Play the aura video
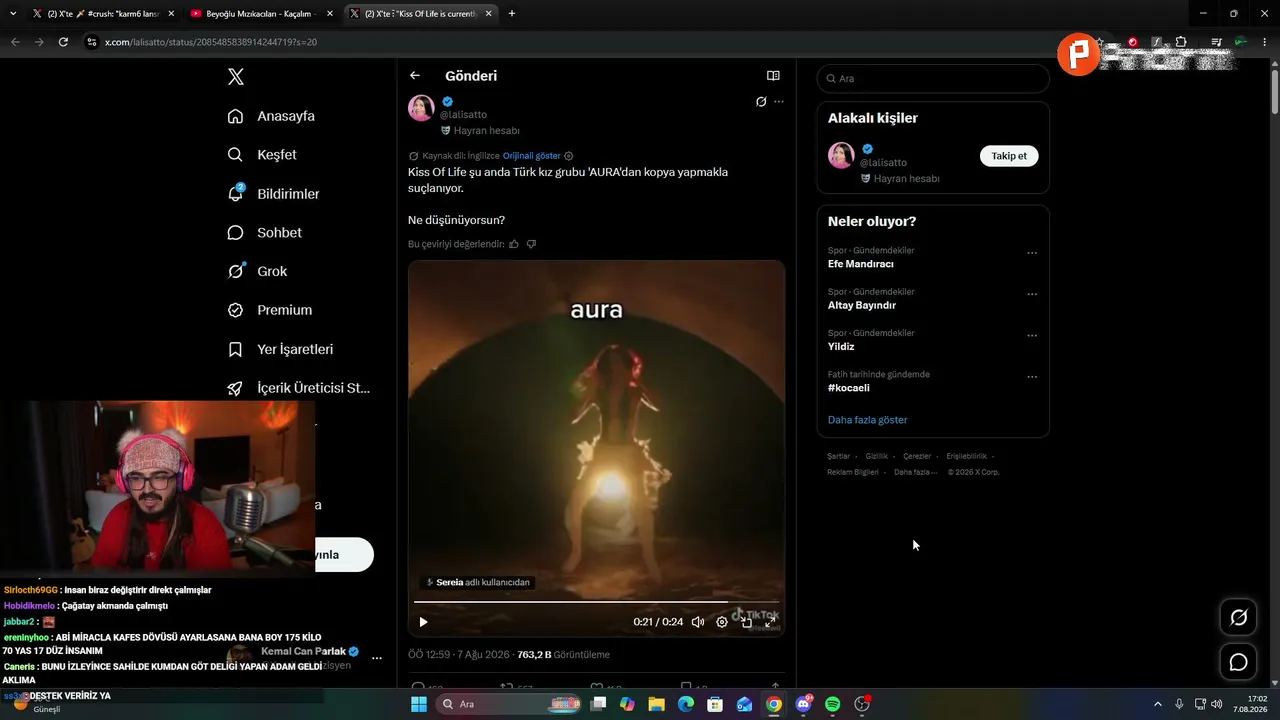Screen dimensions: 1280x720 point(423,622)
